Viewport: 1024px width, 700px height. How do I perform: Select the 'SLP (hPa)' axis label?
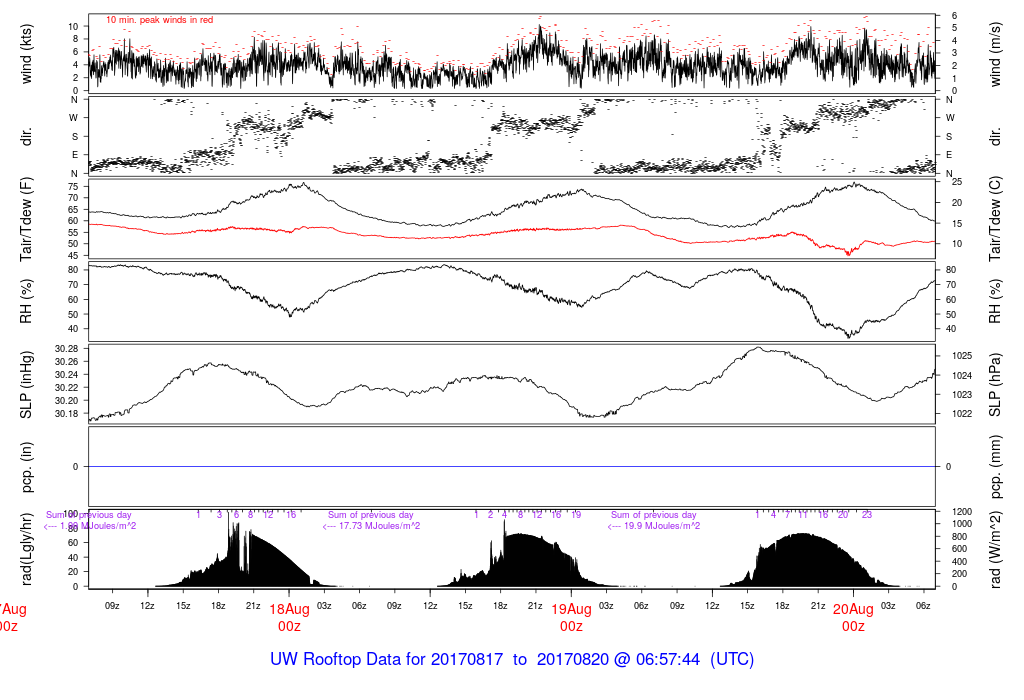click(995, 385)
